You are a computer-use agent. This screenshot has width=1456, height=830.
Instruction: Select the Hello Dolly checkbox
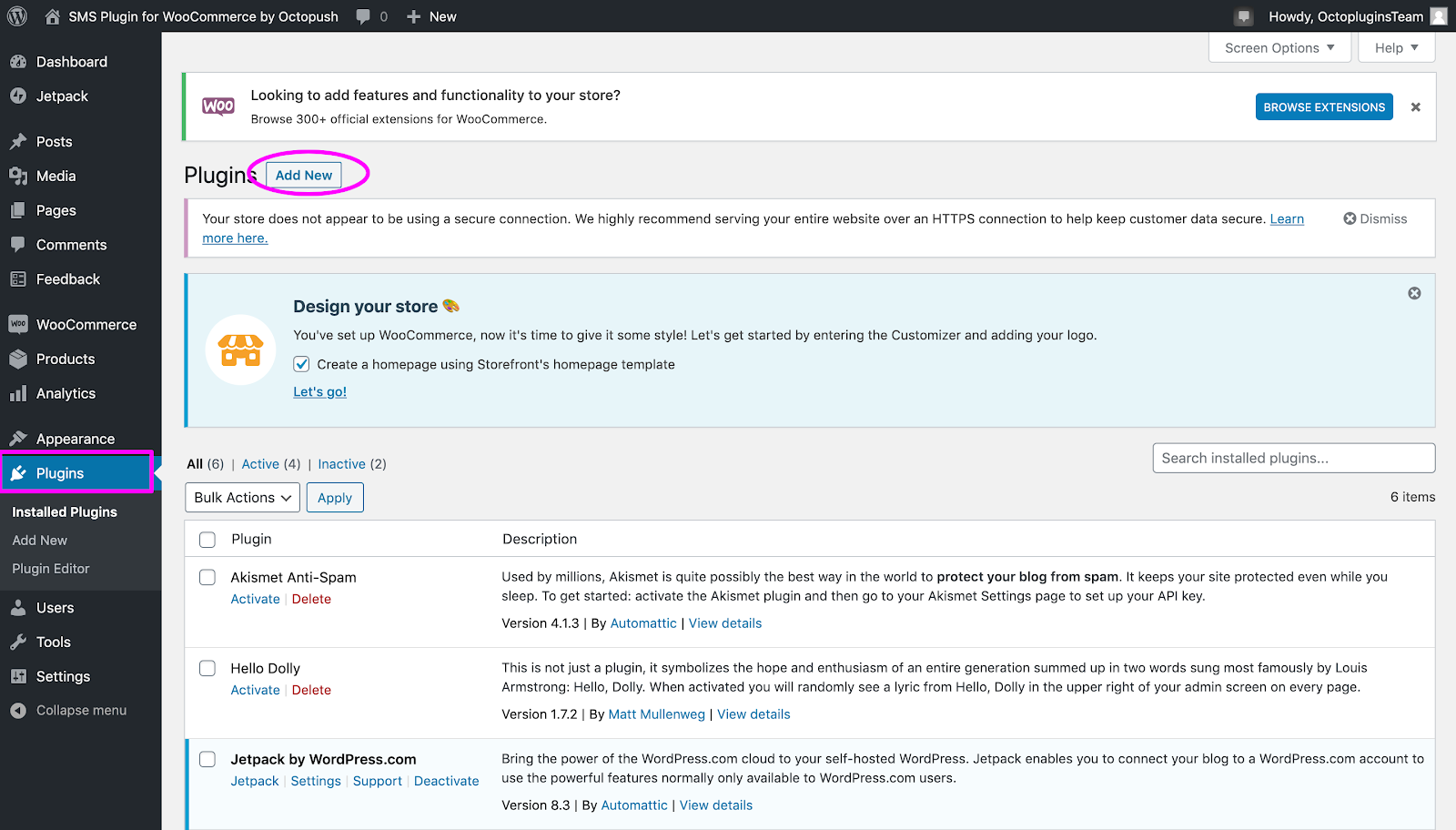(207, 668)
